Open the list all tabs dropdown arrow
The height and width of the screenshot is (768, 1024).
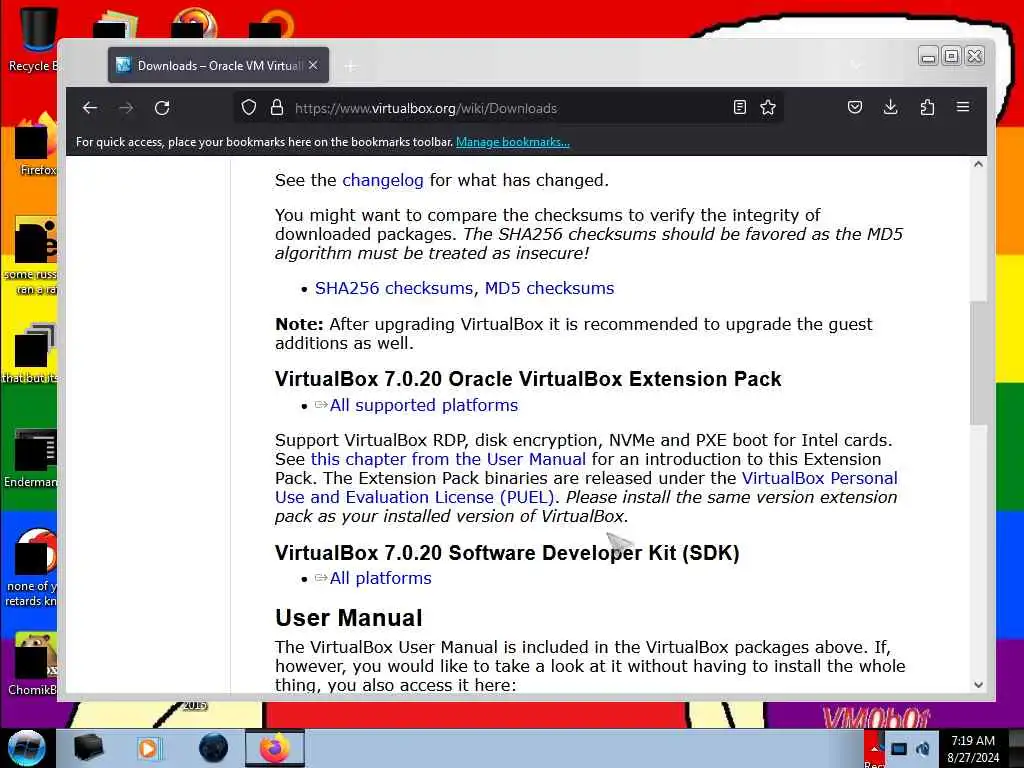[x=856, y=65]
